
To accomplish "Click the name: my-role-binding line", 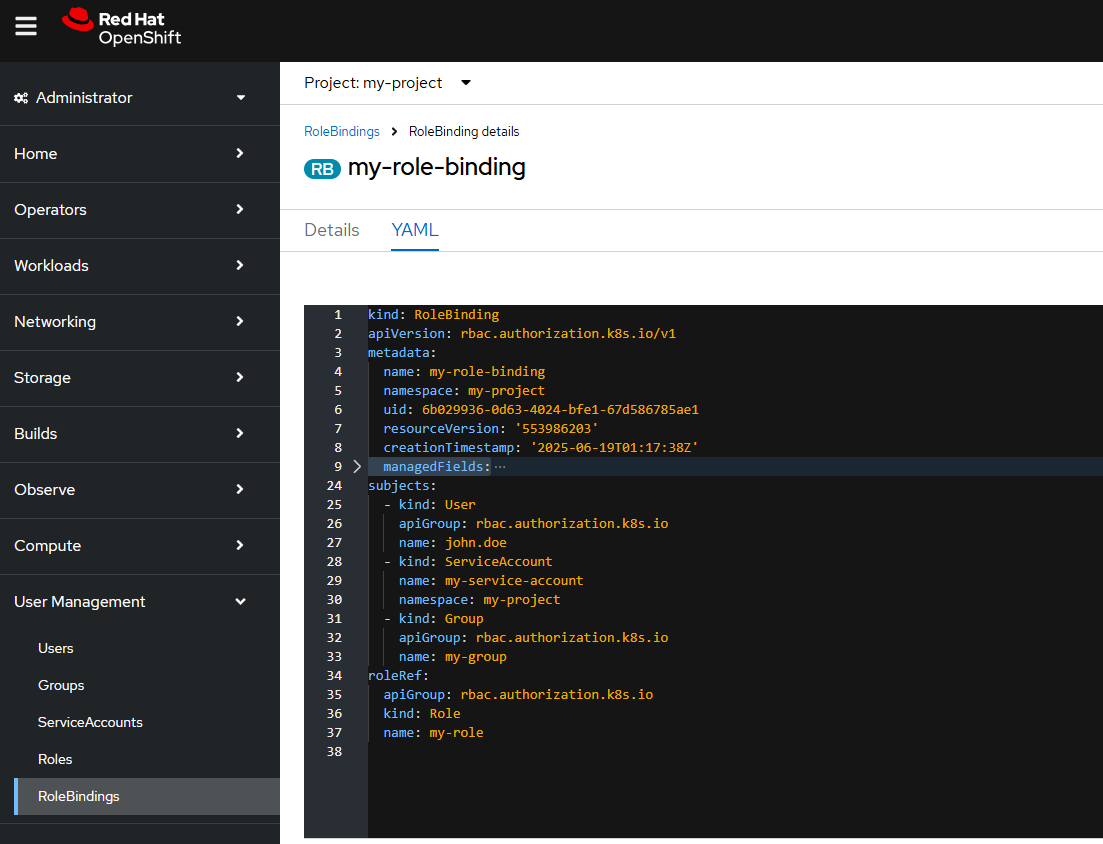I will (x=464, y=371).
